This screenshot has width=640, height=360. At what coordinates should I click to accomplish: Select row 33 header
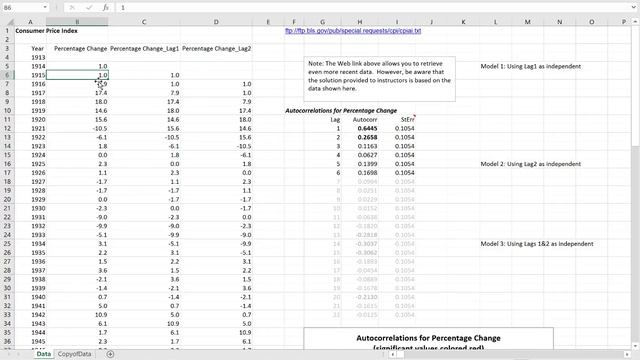[x=7, y=315]
